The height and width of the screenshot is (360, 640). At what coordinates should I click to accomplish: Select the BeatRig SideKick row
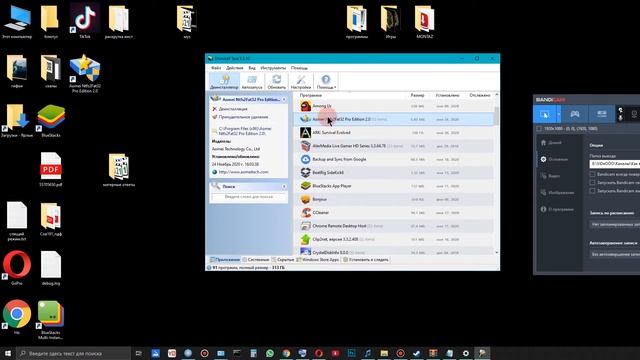pyautogui.click(x=394, y=173)
